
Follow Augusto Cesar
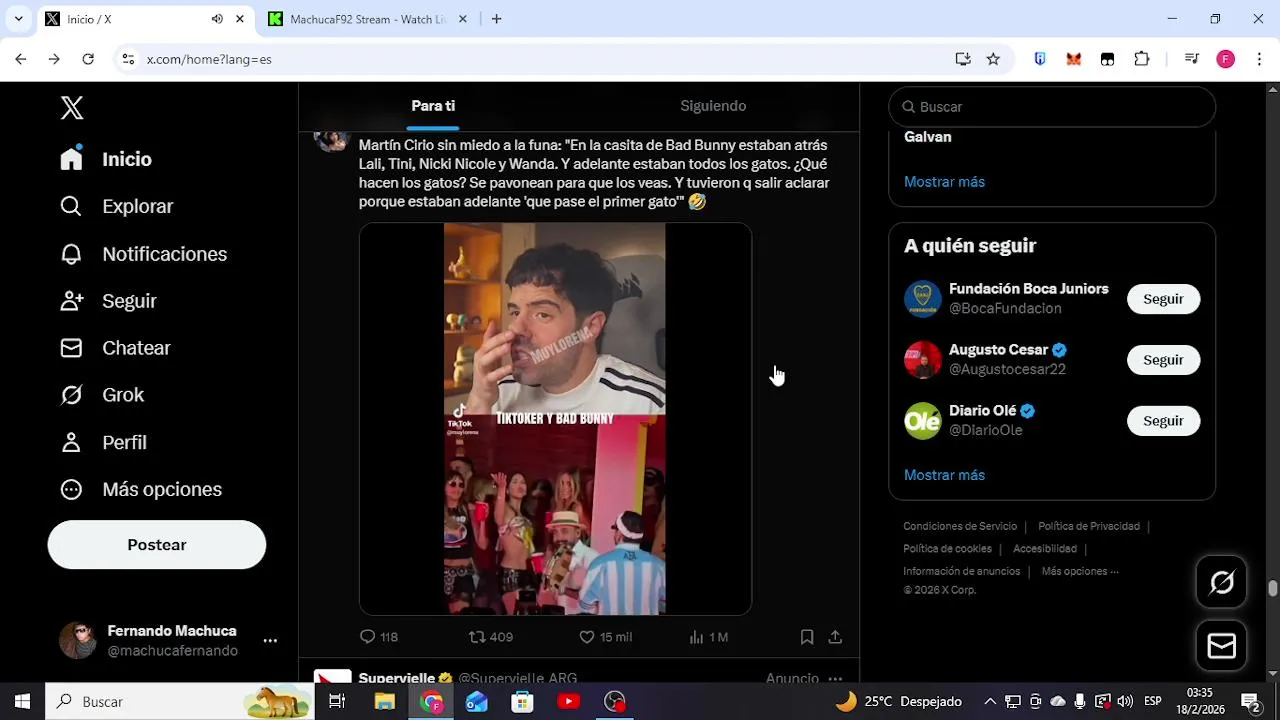pyautogui.click(x=1163, y=360)
